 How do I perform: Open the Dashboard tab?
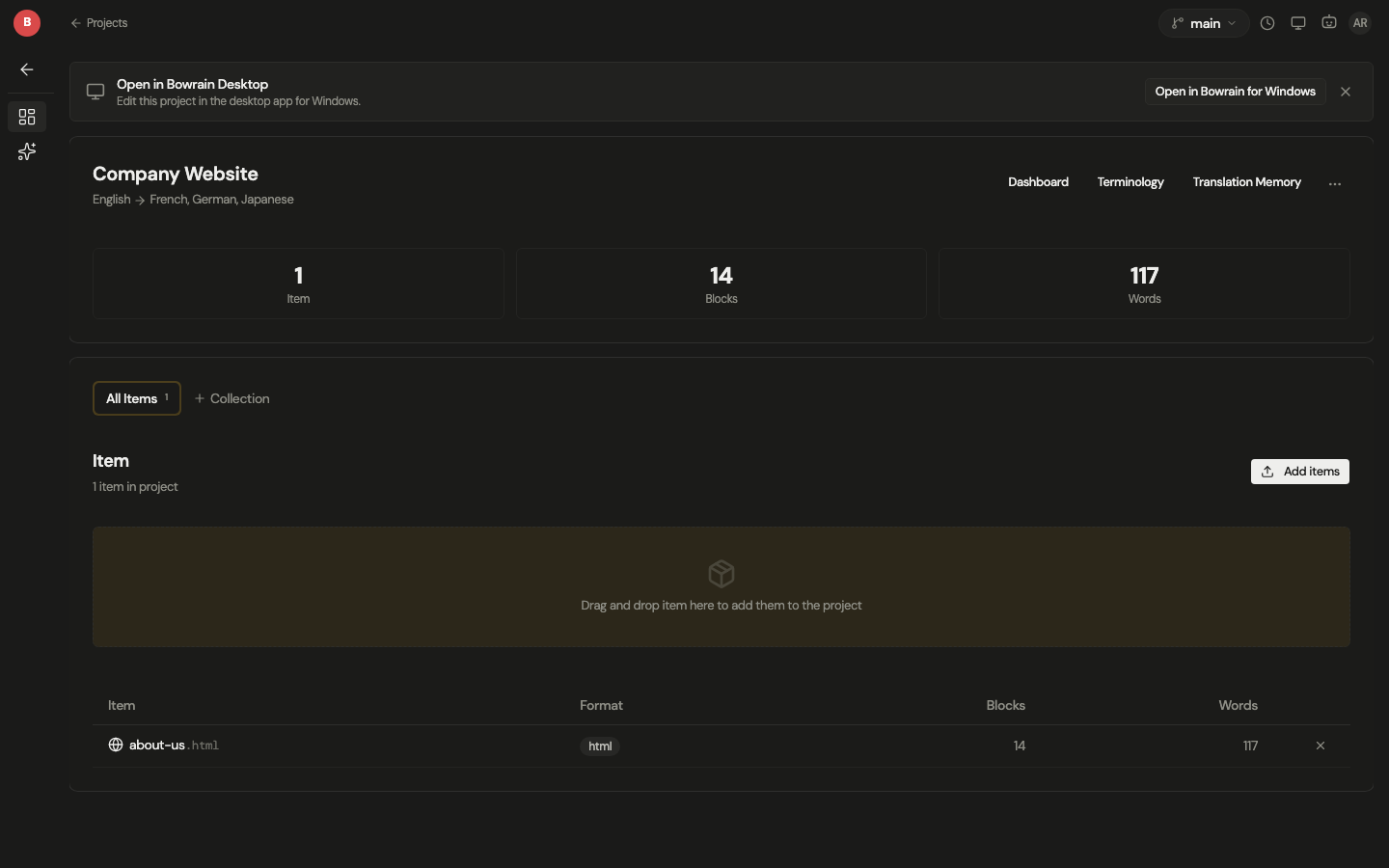(x=1038, y=182)
